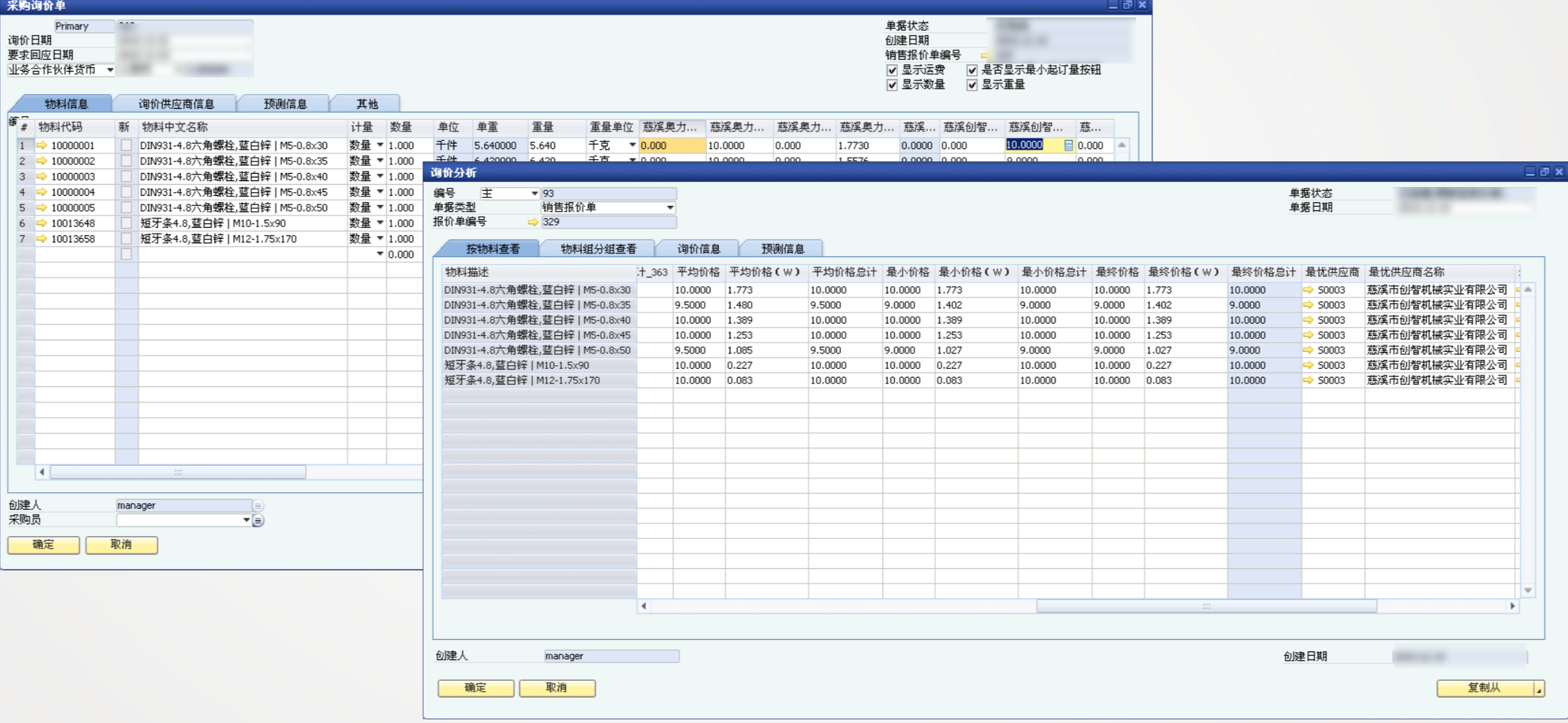Select row 短牙条4.8,蓝白锌 | M10-1.5x90 in 询价分析

coord(539,365)
